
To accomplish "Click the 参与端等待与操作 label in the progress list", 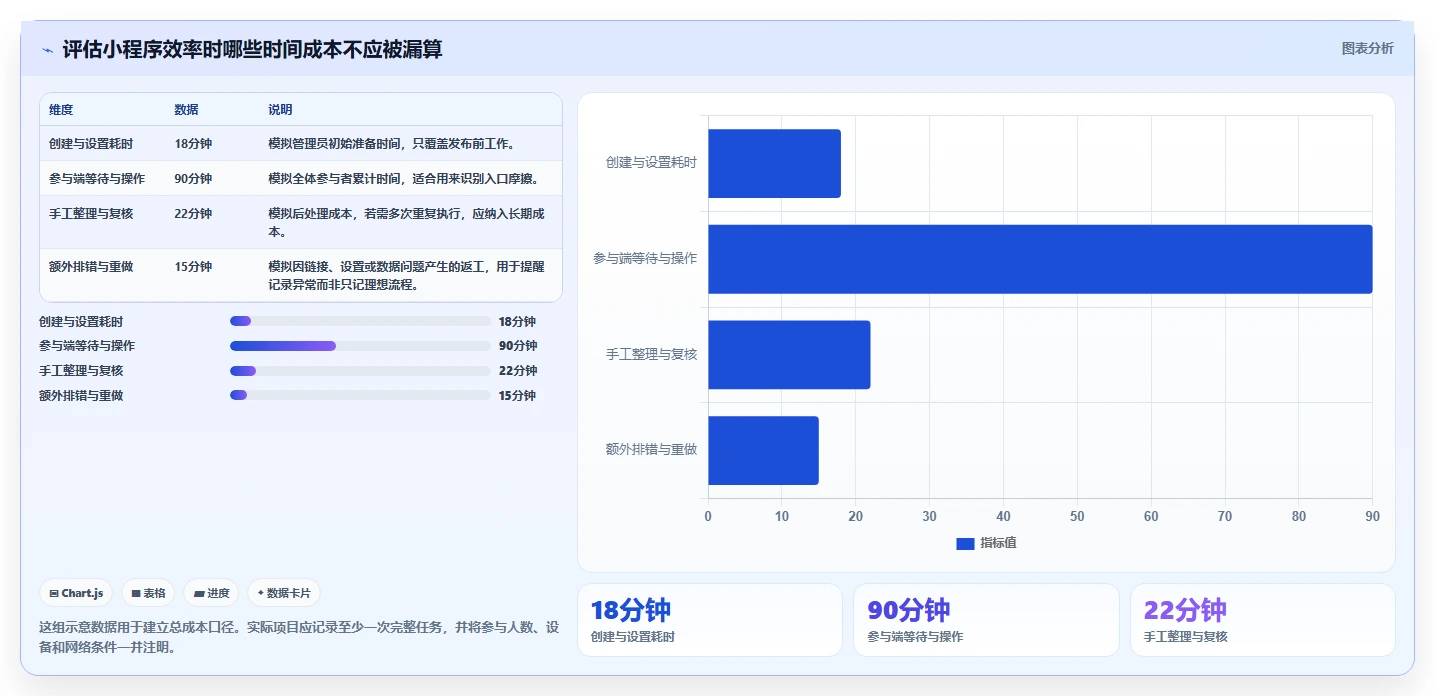I will click(87, 346).
